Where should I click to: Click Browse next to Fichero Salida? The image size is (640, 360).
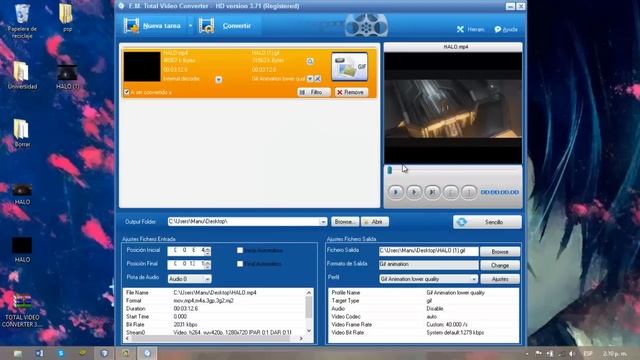point(500,251)
